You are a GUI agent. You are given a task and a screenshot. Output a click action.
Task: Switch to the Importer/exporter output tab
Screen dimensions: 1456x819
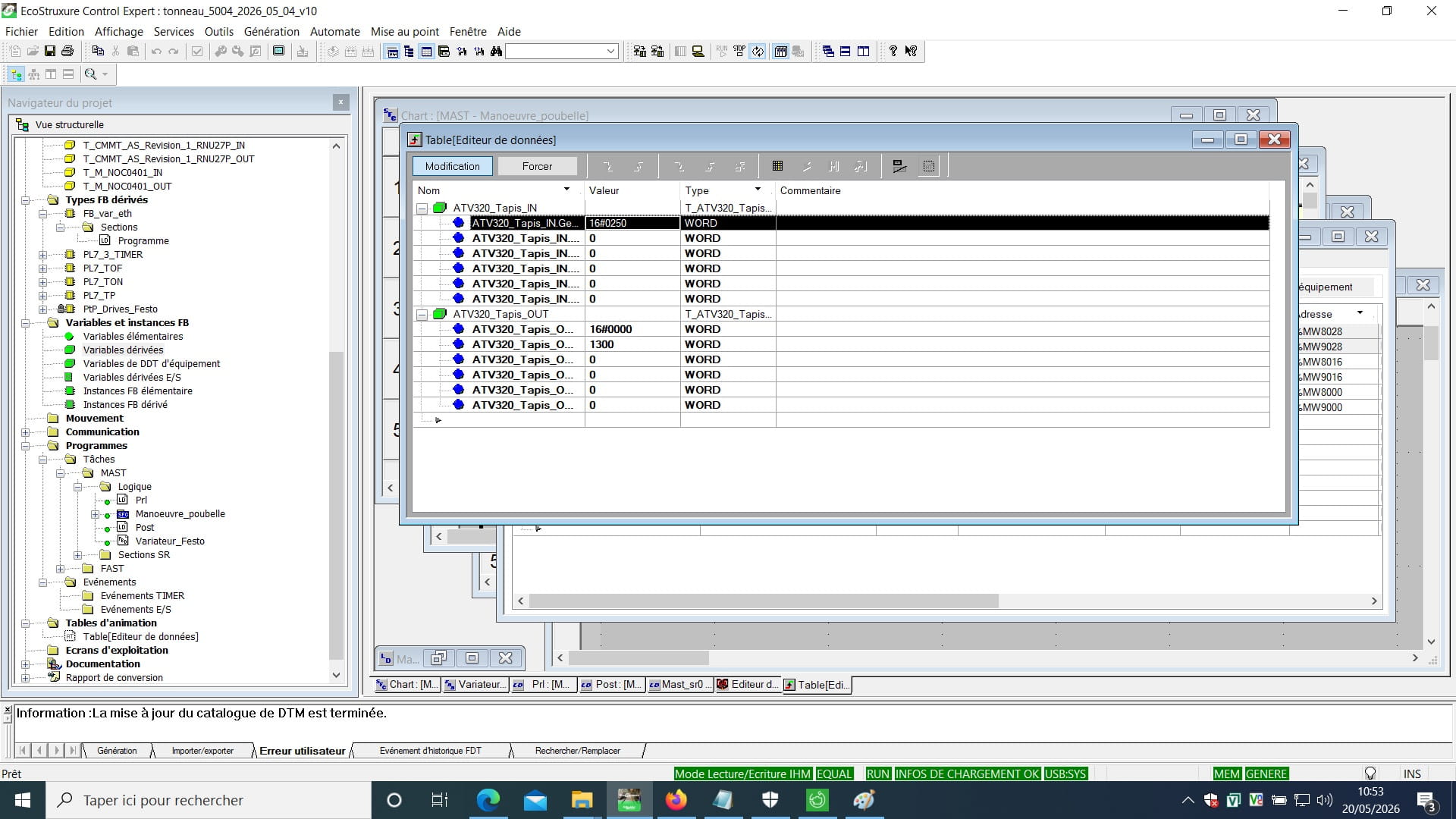point(202,751)
